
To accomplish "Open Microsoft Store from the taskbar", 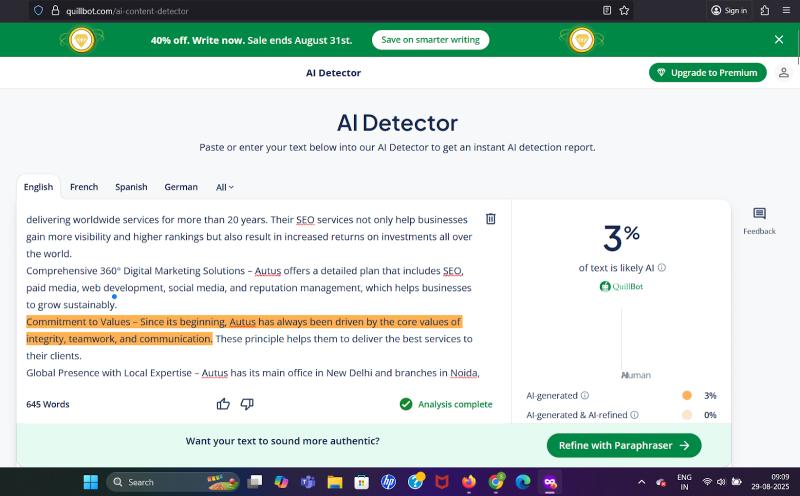I will (361, 482).
